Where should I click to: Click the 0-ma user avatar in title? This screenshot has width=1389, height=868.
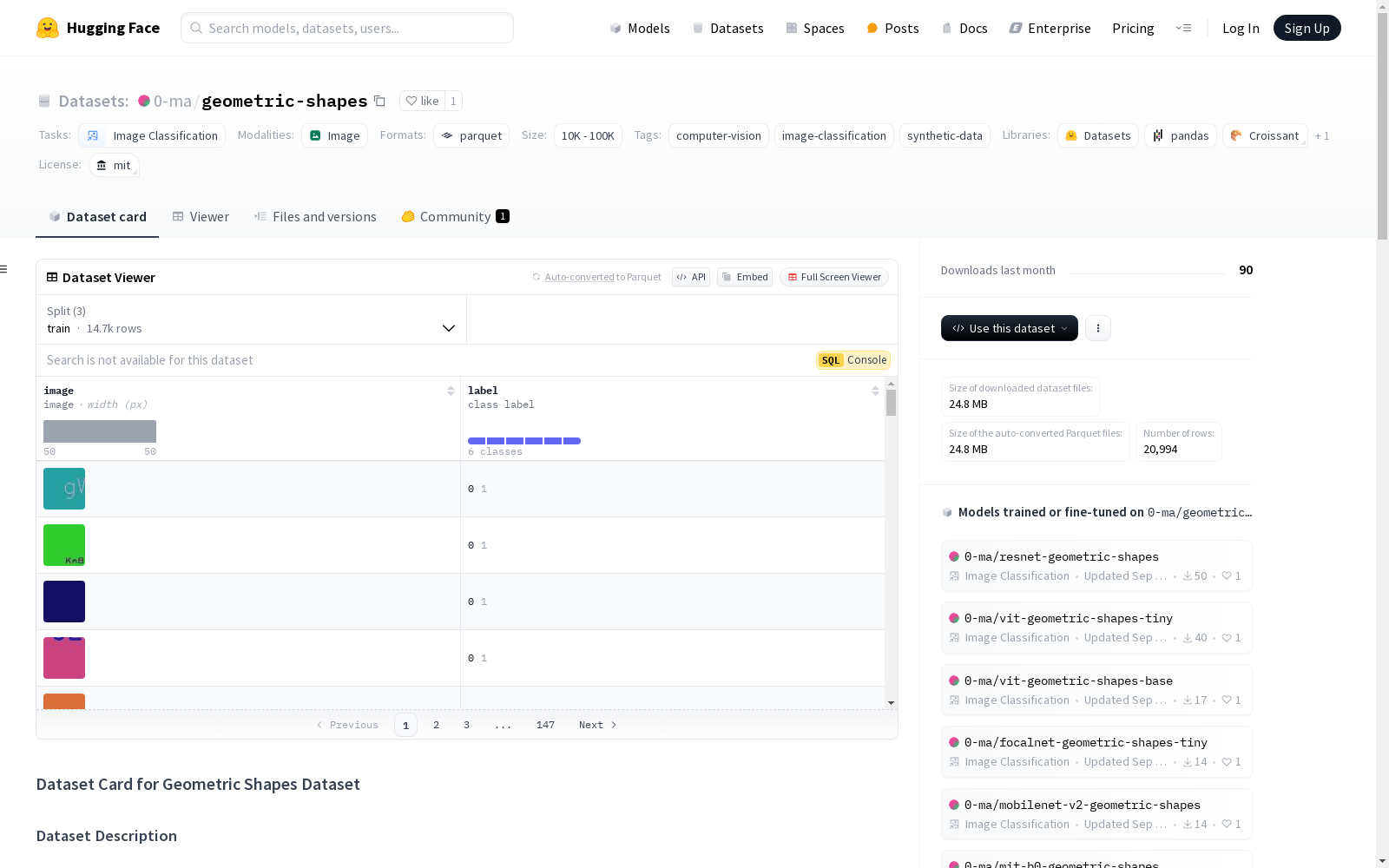[x=144, y=101]
